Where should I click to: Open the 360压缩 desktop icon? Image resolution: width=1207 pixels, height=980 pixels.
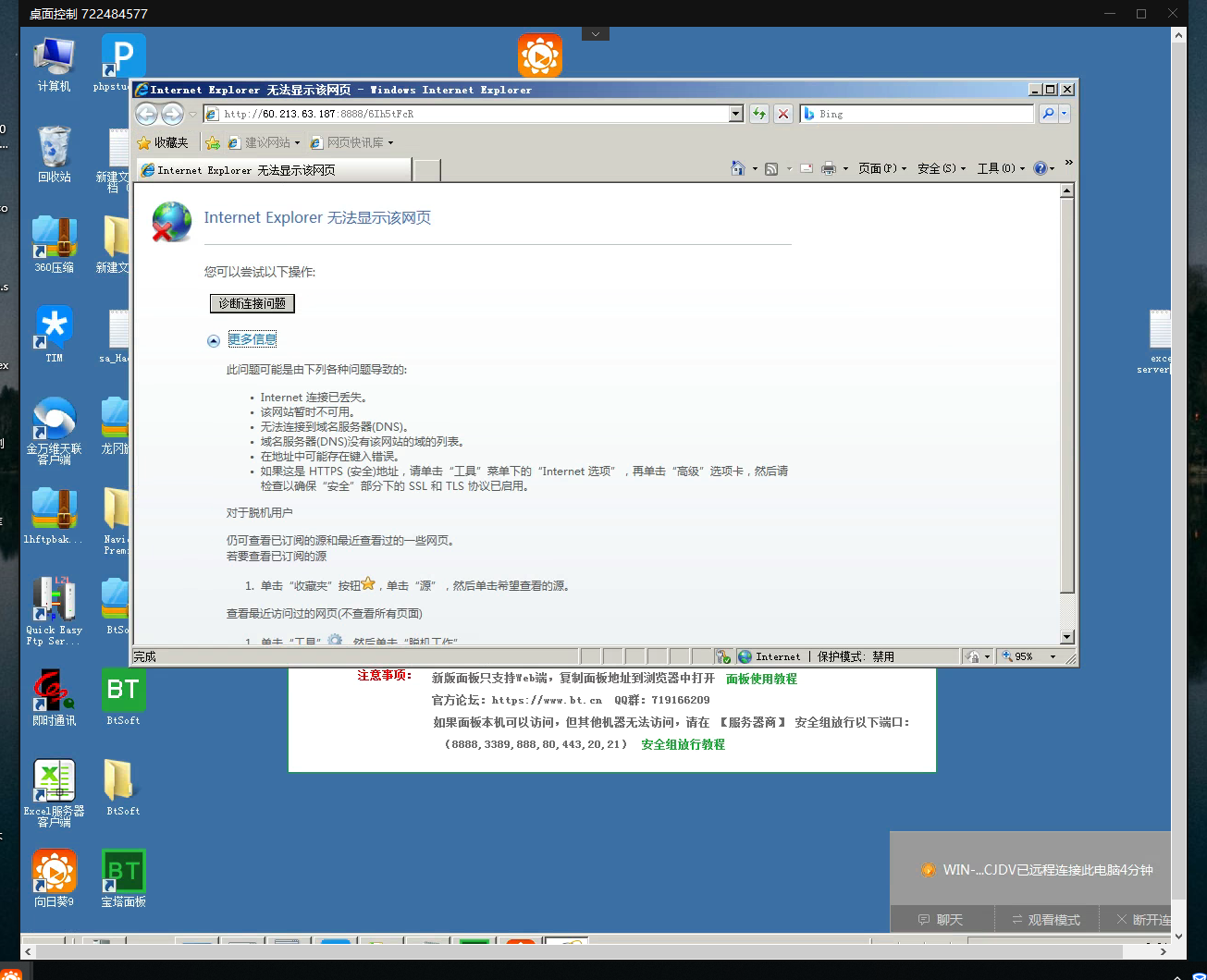pos(54,244)
